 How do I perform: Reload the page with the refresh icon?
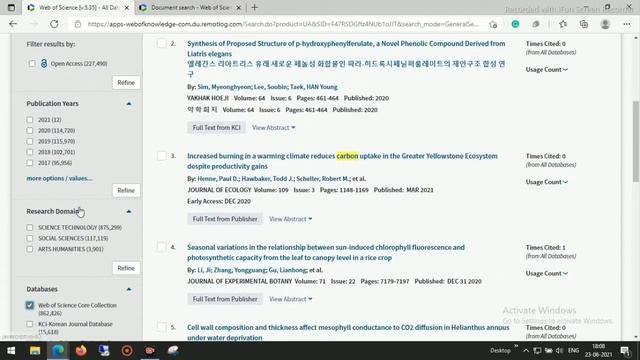(x=54, y=24)
